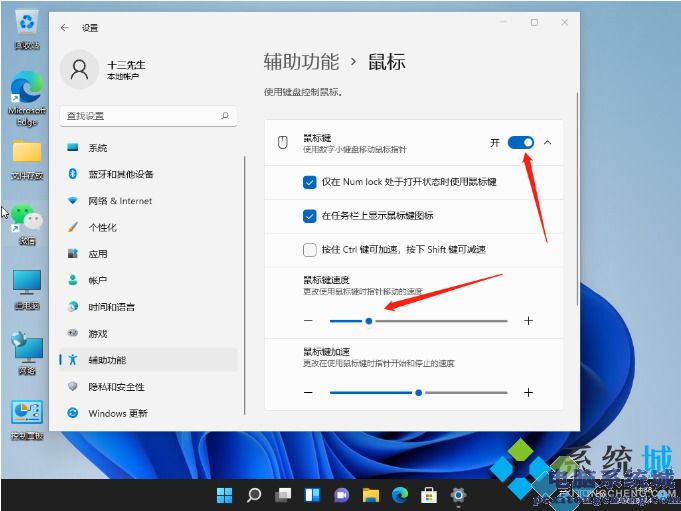
Task: Click the shield icon beside 隐私和安全性
Action: (73, 386)
